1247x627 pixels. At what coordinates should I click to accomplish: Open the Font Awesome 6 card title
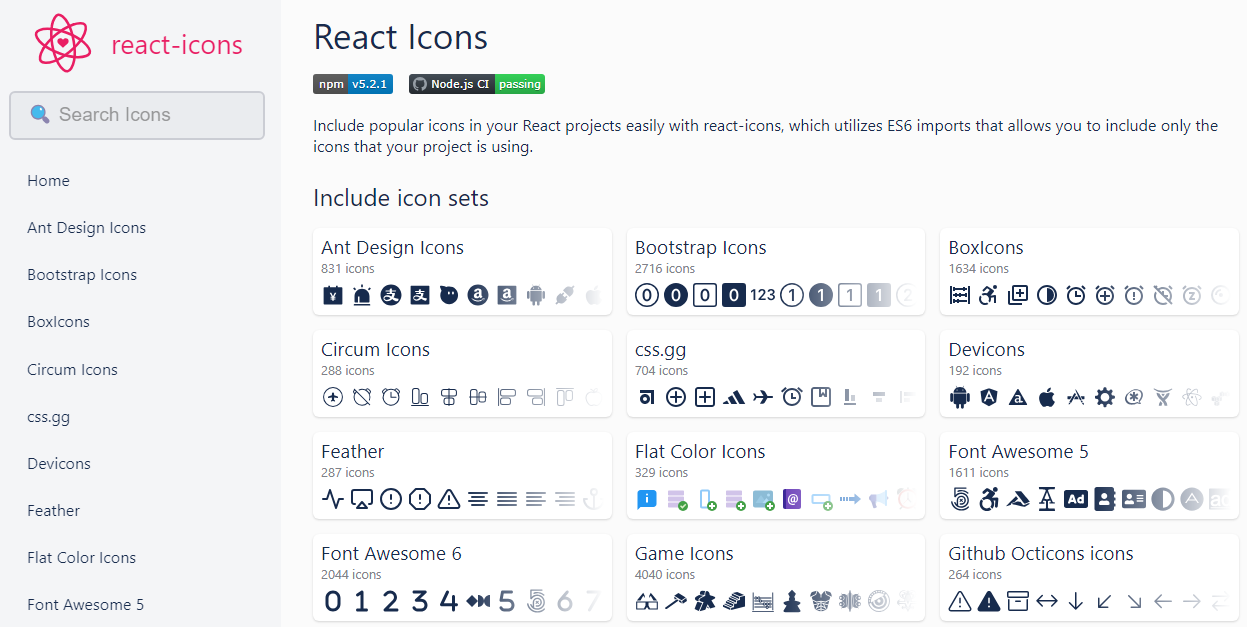pos(392,554)
